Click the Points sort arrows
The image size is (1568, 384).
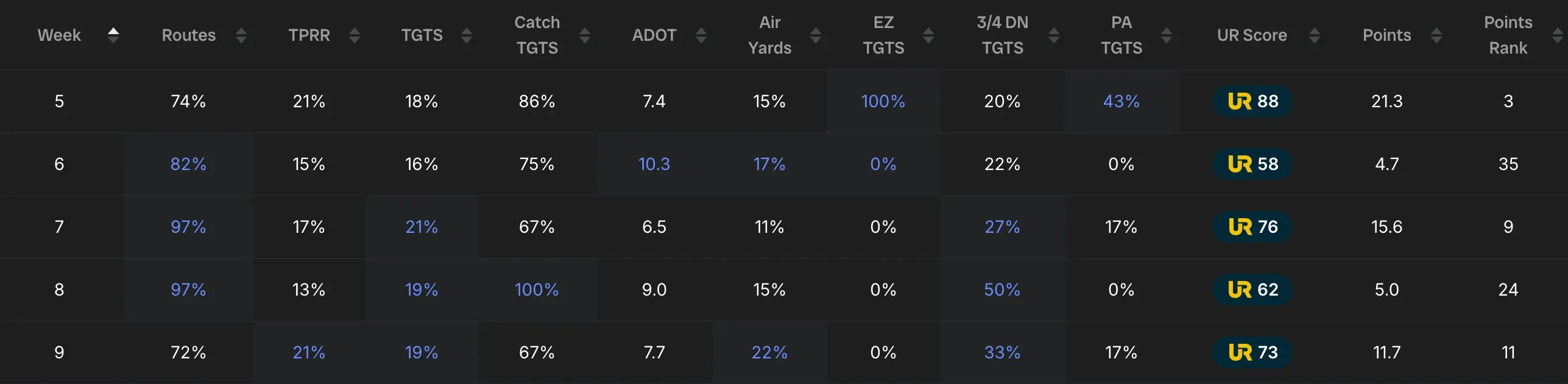pos(1436,35)
